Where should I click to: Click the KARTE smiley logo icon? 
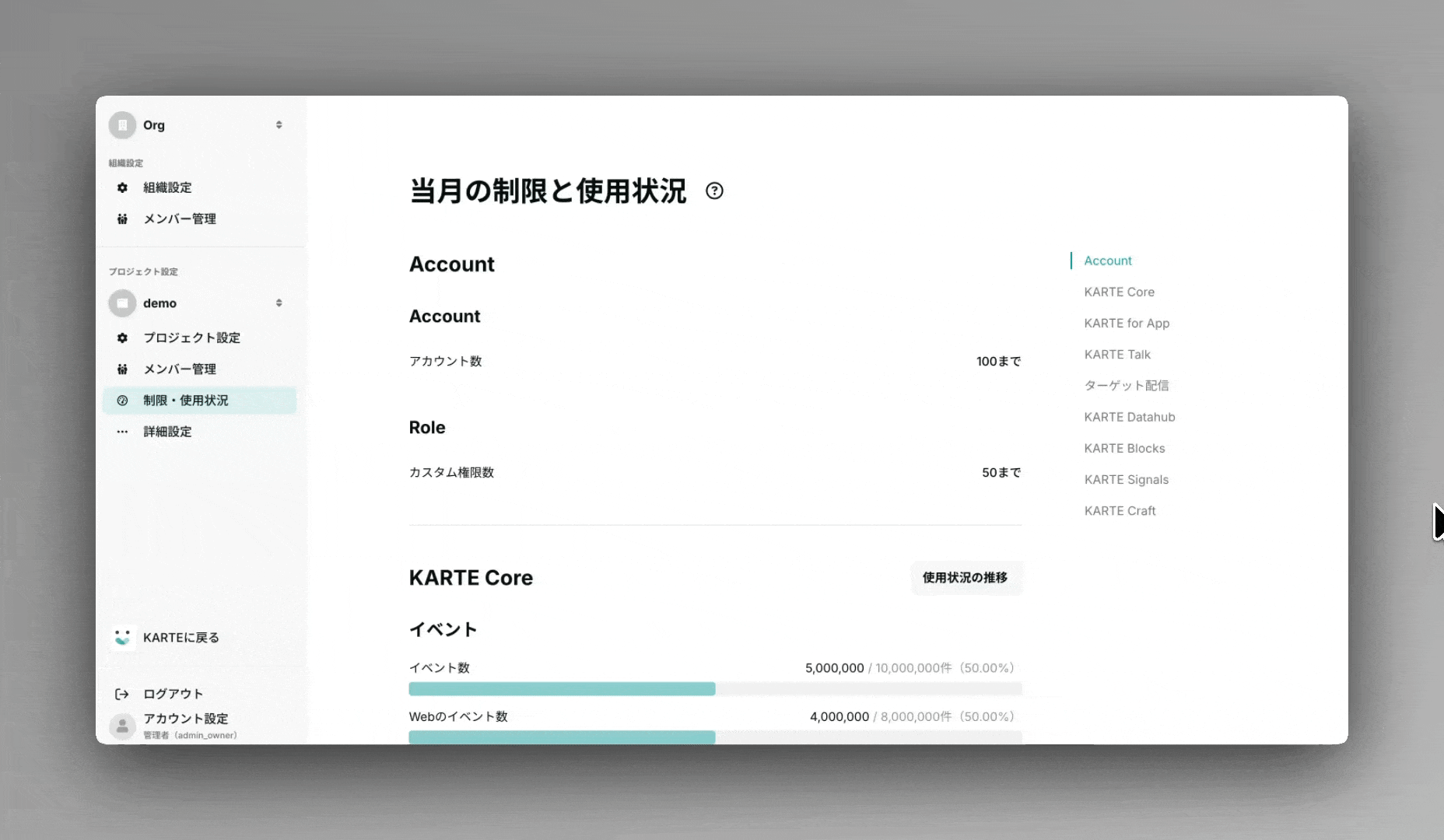pos(122,638)
